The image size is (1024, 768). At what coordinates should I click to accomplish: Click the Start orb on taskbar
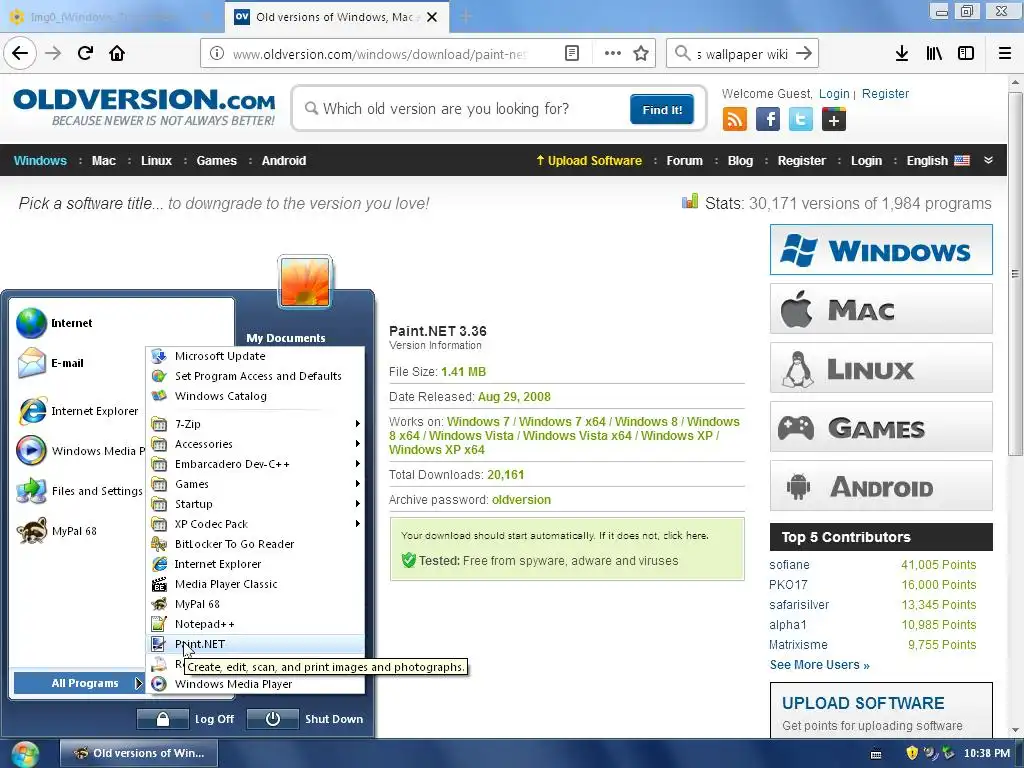point(25,754)
